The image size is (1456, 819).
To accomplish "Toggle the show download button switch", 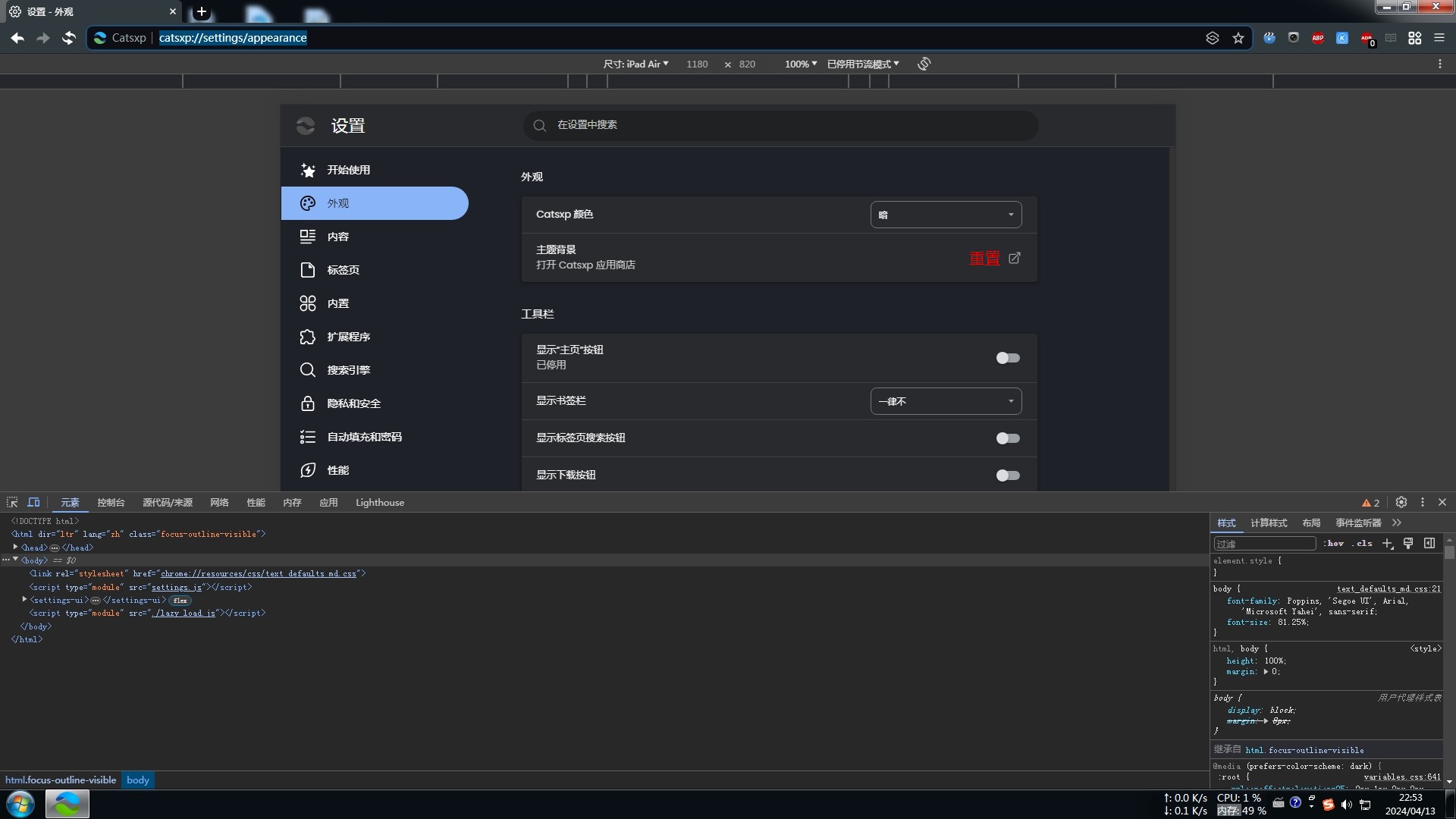I will 1008,475.
